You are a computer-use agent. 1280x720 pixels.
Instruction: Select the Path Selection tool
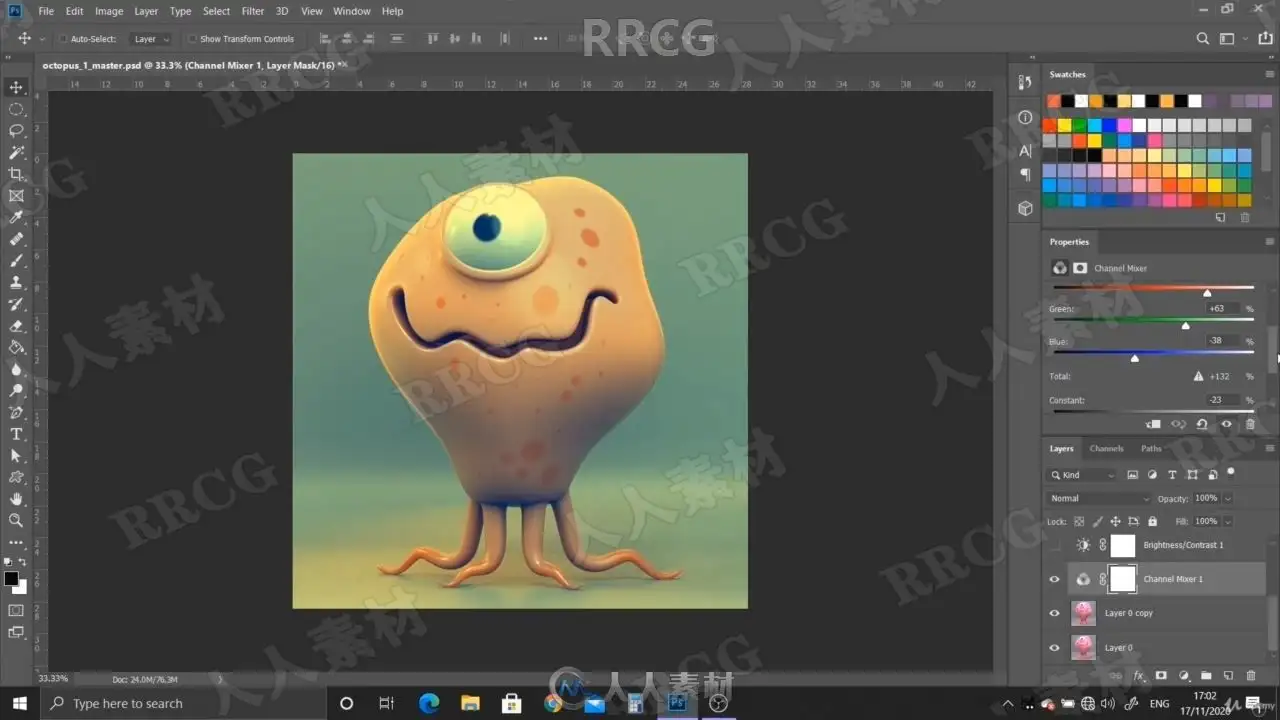coord(16,455)
